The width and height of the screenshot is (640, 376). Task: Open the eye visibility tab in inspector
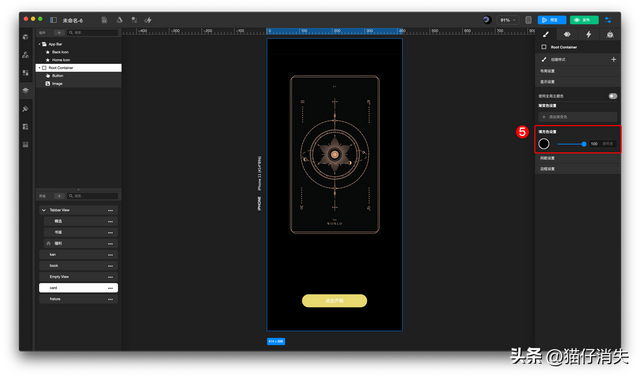(x=567, y=34)
